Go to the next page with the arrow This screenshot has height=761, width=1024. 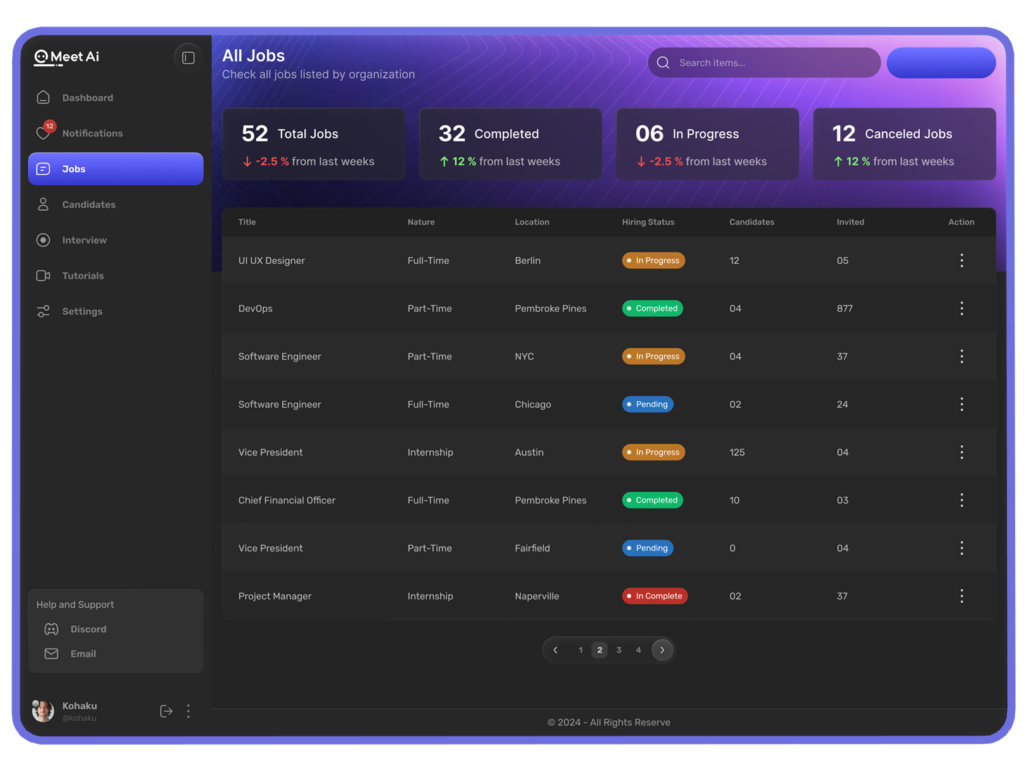click(662, 649)
